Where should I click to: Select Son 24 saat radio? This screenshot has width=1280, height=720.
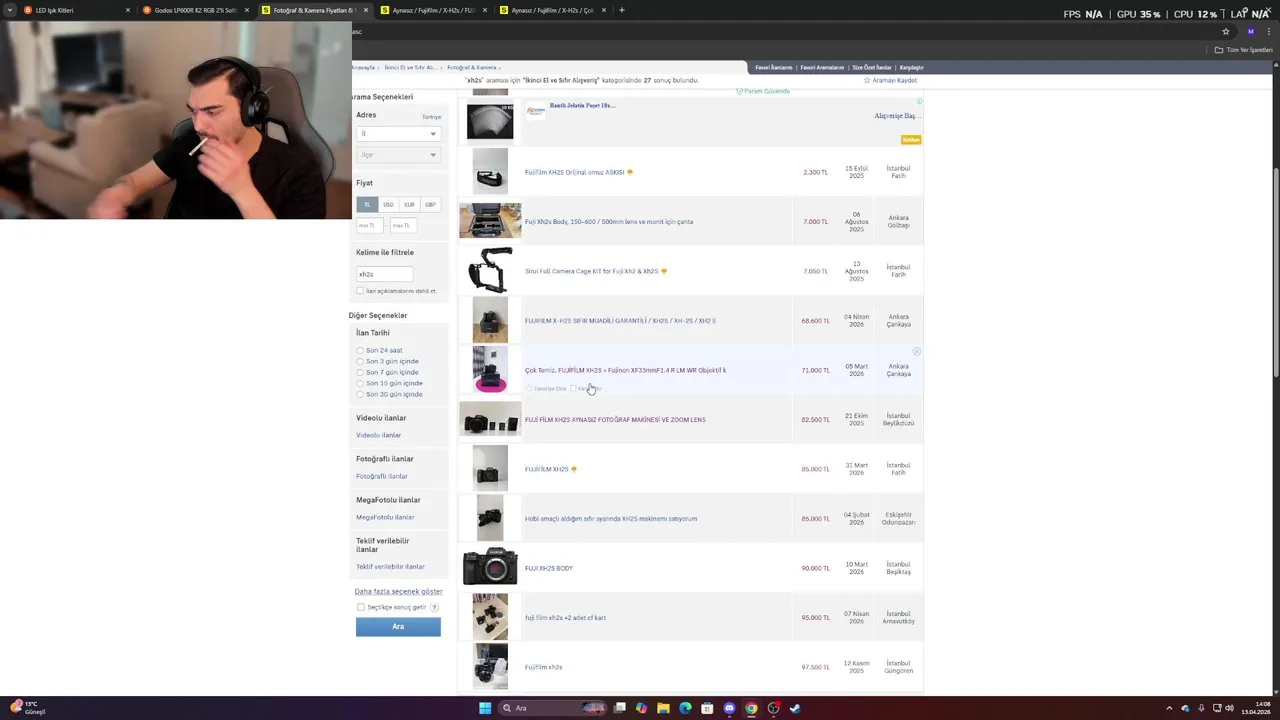(x=360, y=350)
